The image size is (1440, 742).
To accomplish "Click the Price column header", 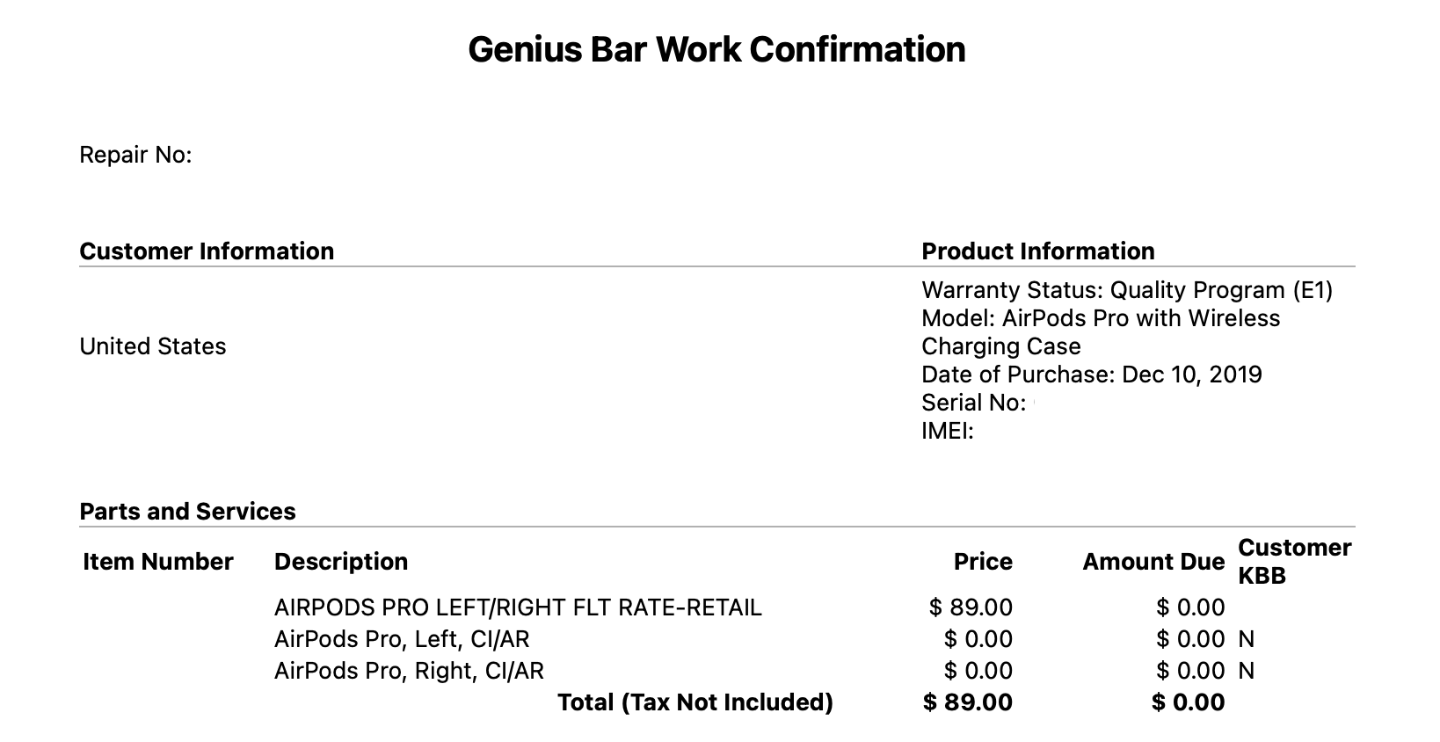I will pos(982,562).
